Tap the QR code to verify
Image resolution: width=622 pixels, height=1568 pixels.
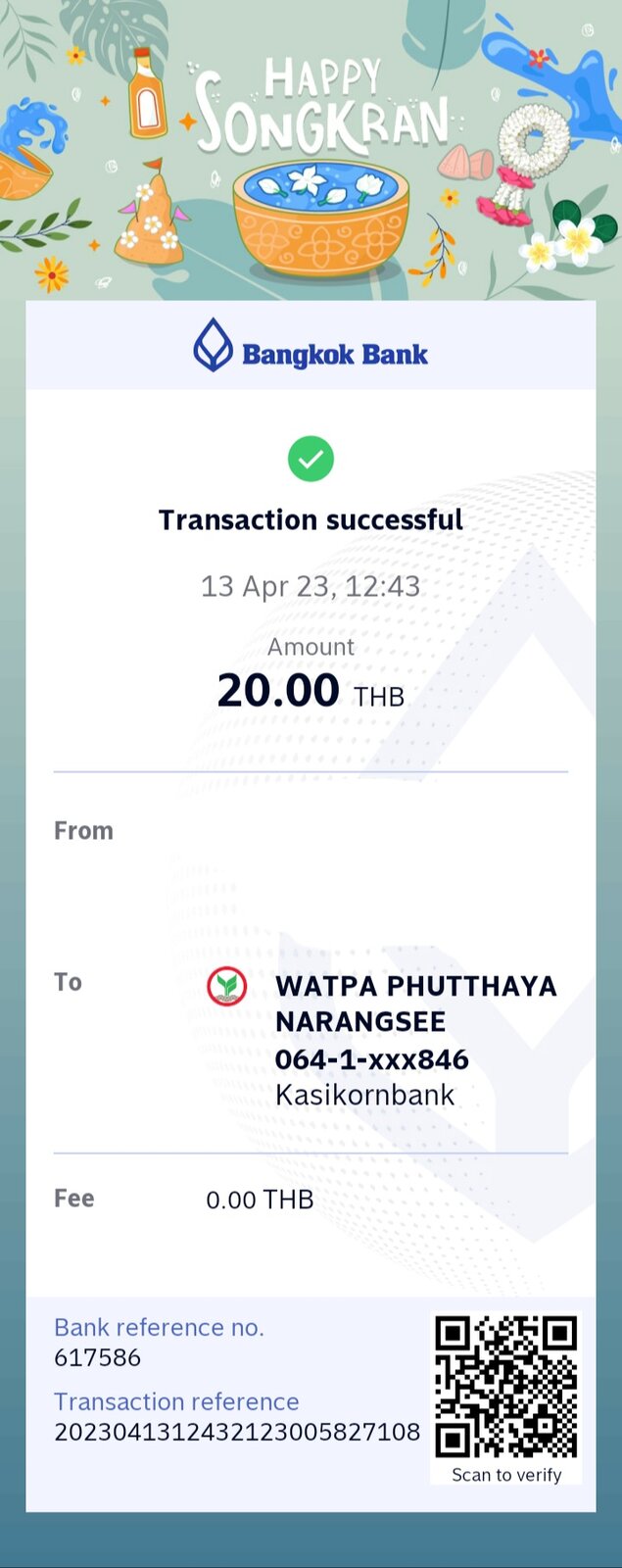505,1387
